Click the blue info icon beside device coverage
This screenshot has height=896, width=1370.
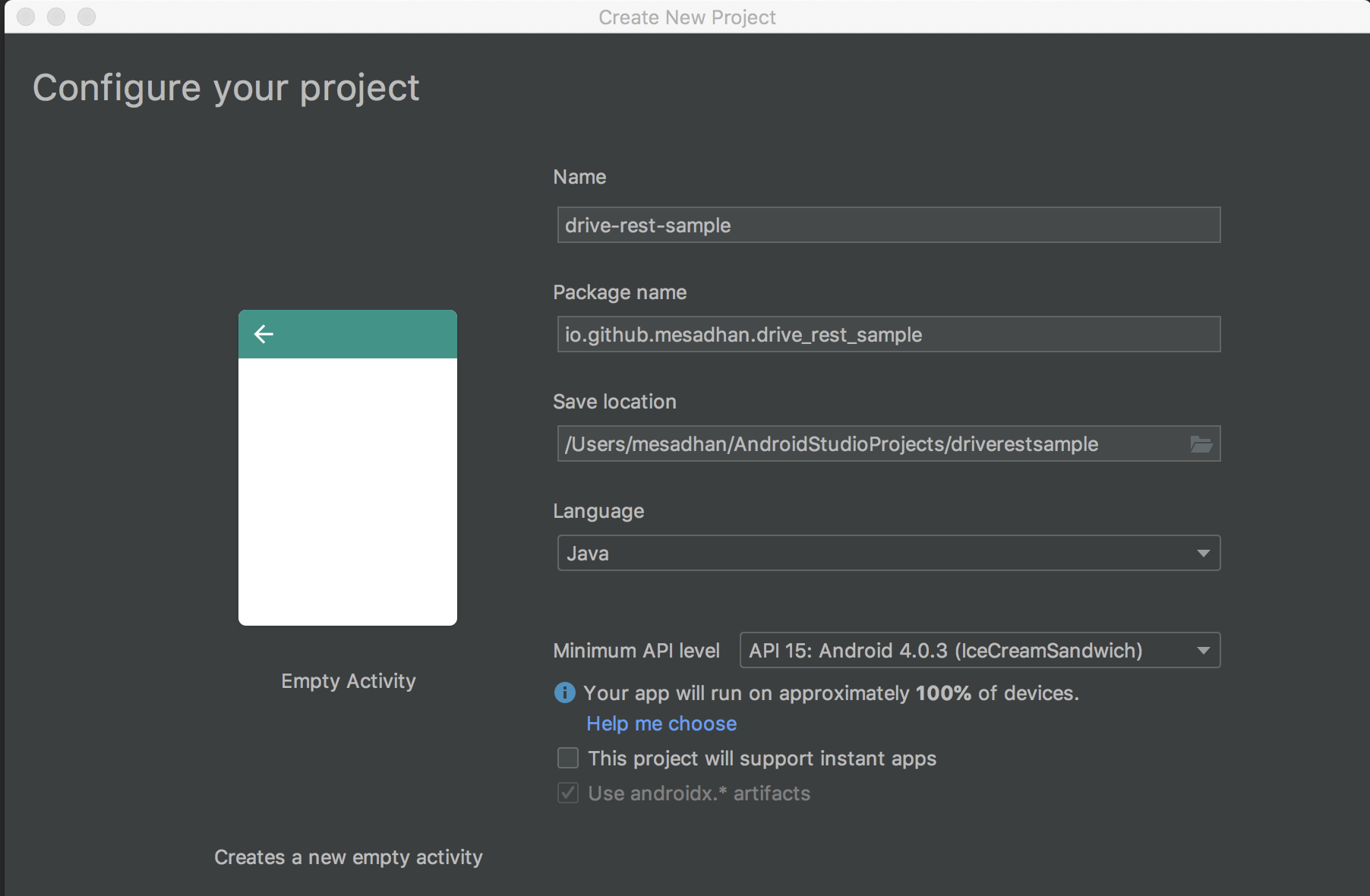click(564, 693)
